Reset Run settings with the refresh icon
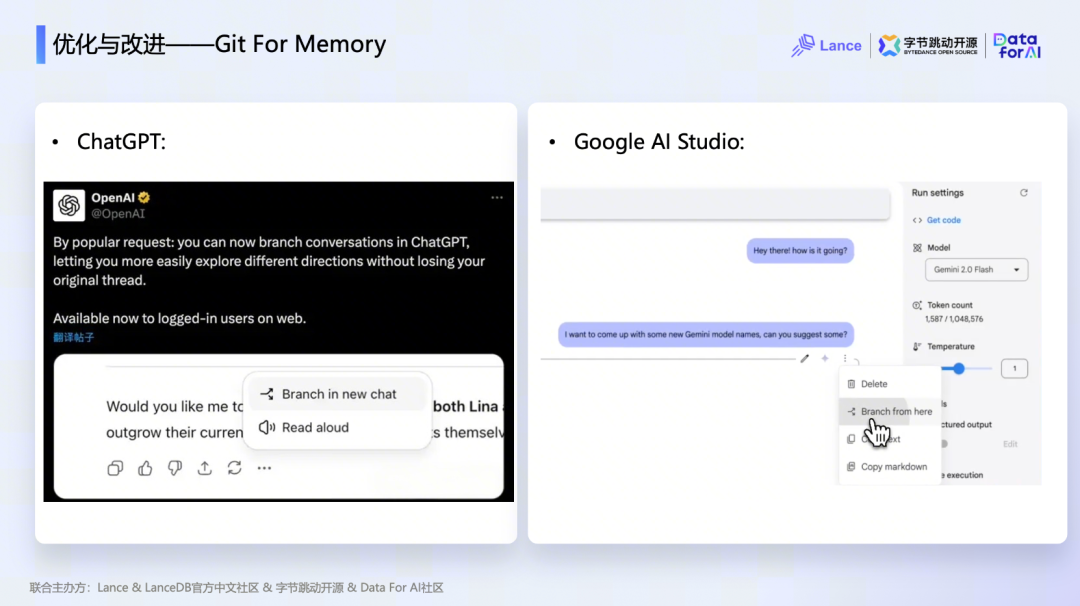The image size is (1080, 606). 1024,193
